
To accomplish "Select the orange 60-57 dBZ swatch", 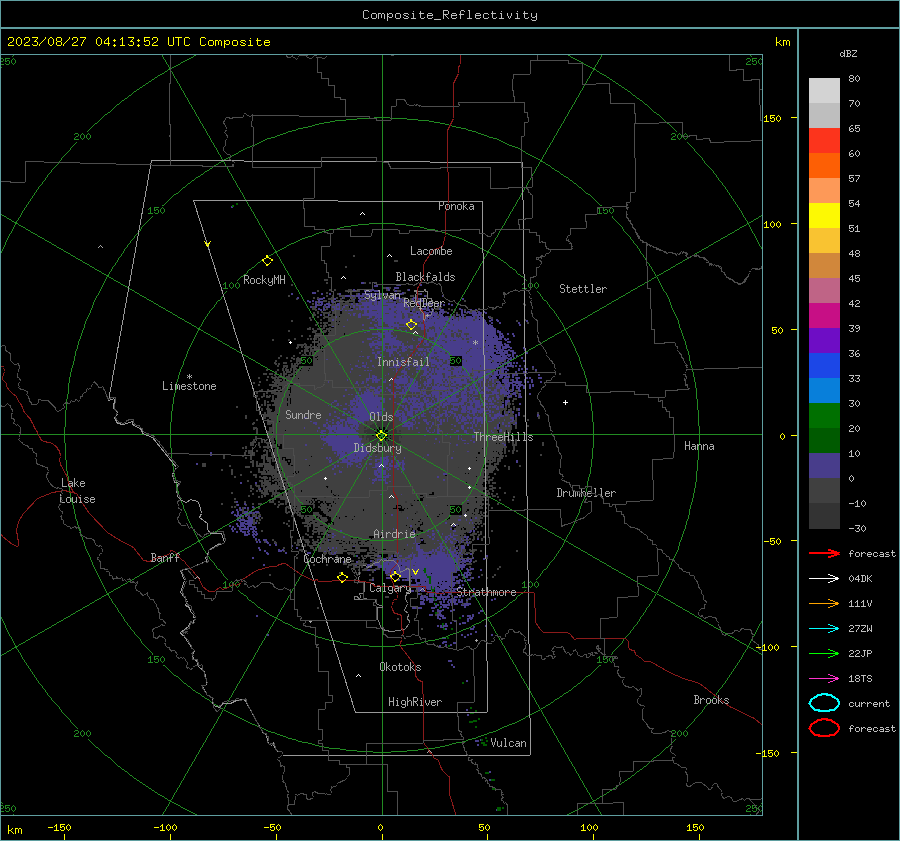I will pos(824,165).
